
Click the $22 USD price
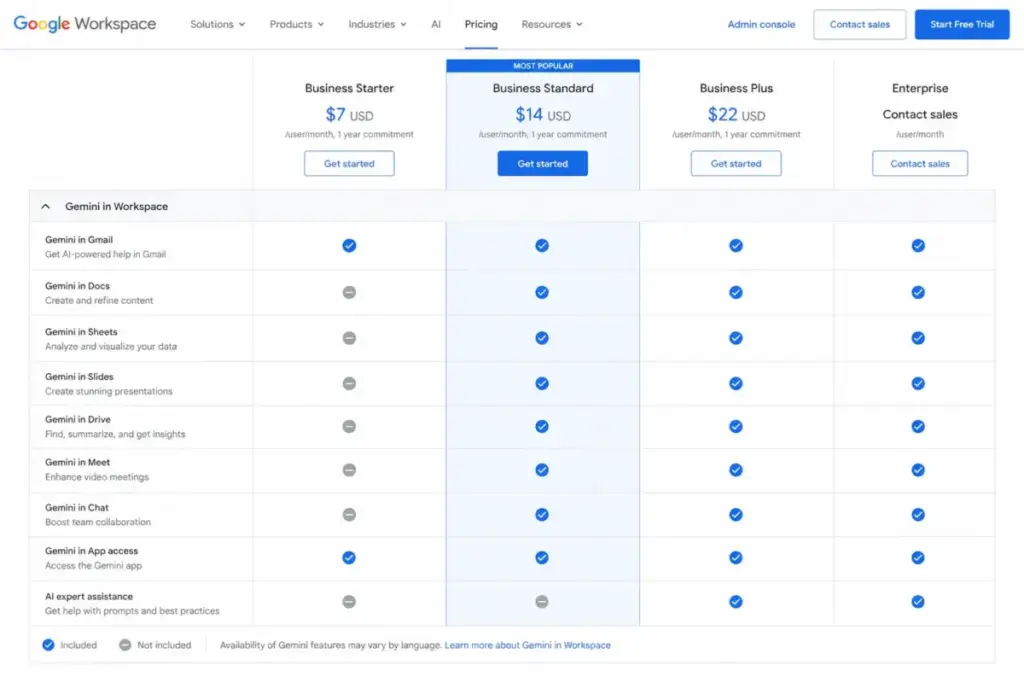pyautogui.click(x=736, y=115)
